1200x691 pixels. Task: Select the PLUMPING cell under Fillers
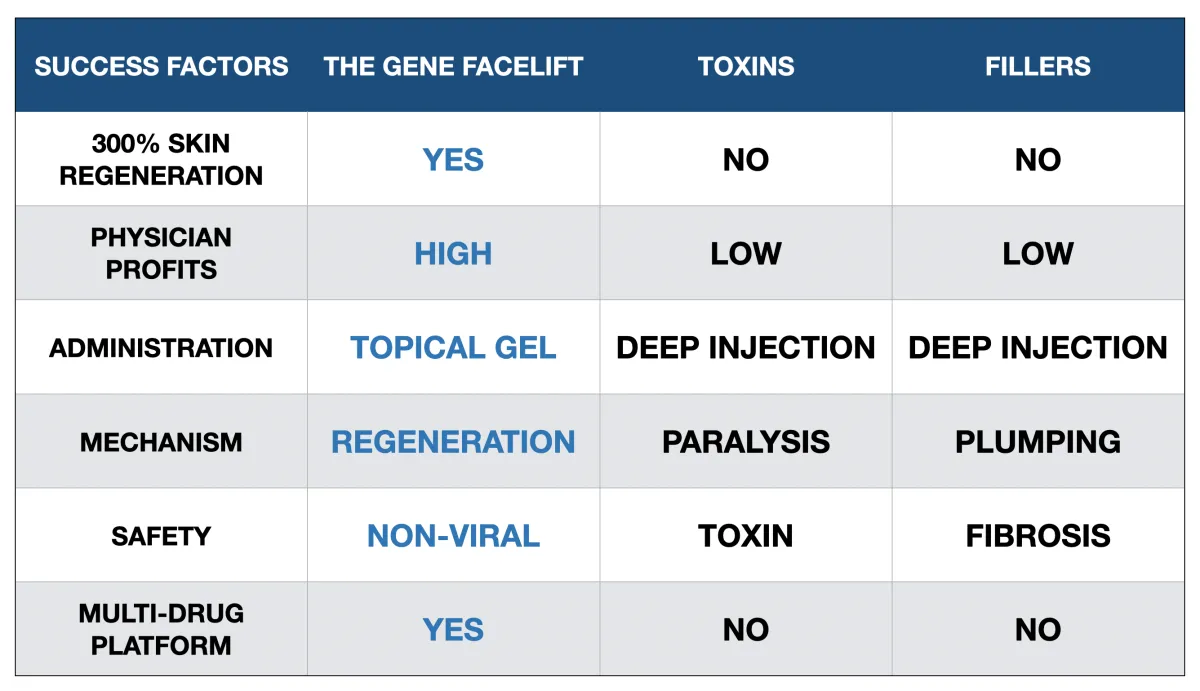point(1038,441)
